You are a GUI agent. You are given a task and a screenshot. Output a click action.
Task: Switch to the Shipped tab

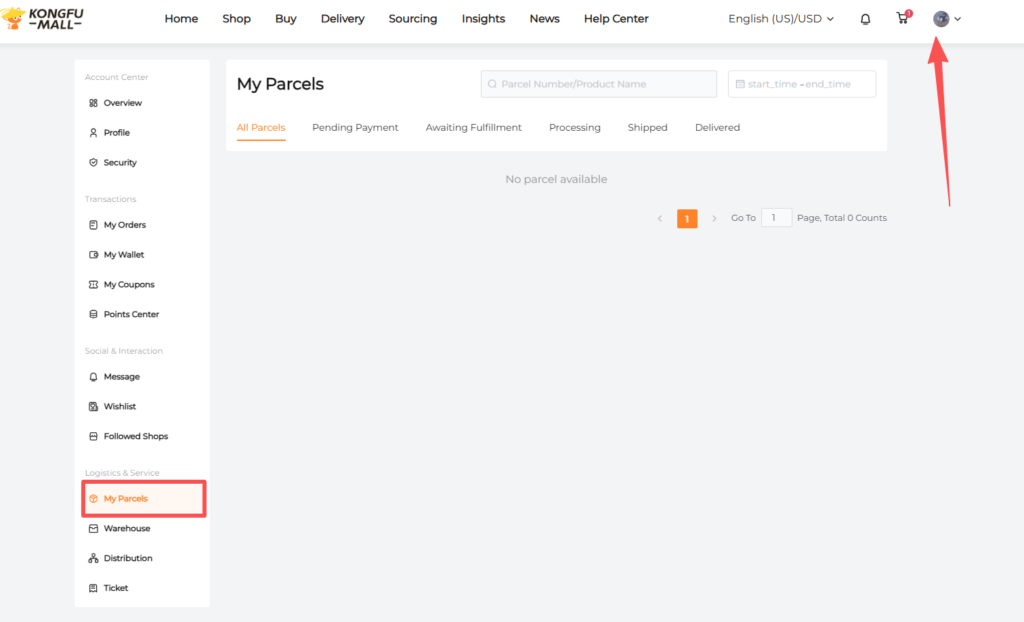(647, 128)
